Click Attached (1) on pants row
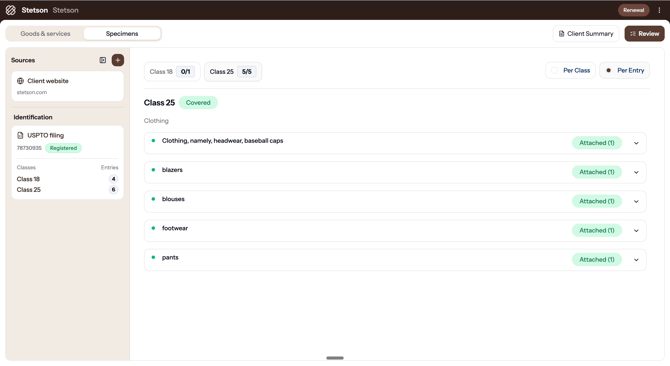This screenshot has height=366, width=670. (x=597, y=260)
